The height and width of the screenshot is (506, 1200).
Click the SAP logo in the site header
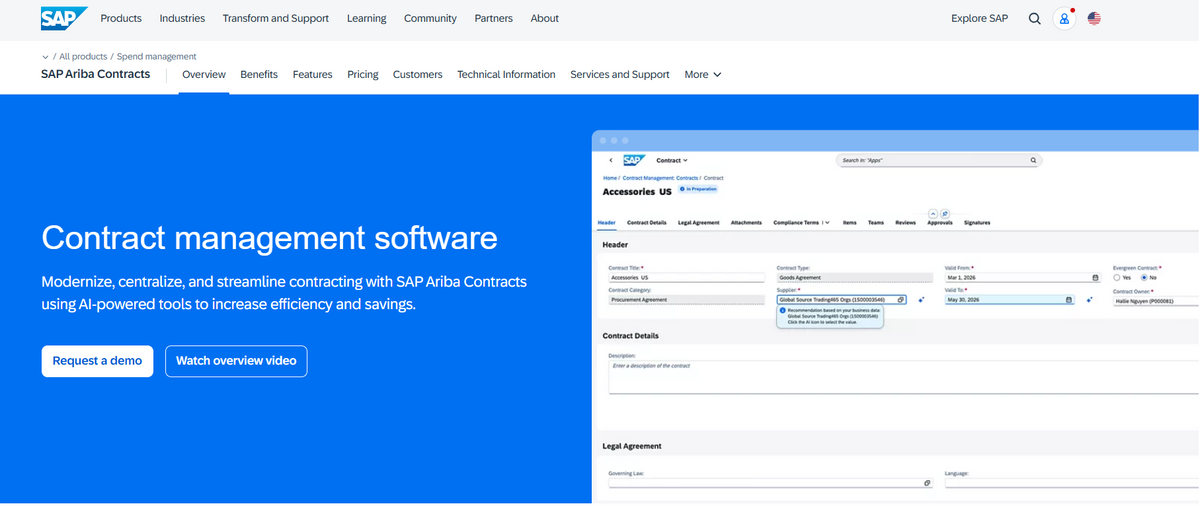tap(64, 18)
